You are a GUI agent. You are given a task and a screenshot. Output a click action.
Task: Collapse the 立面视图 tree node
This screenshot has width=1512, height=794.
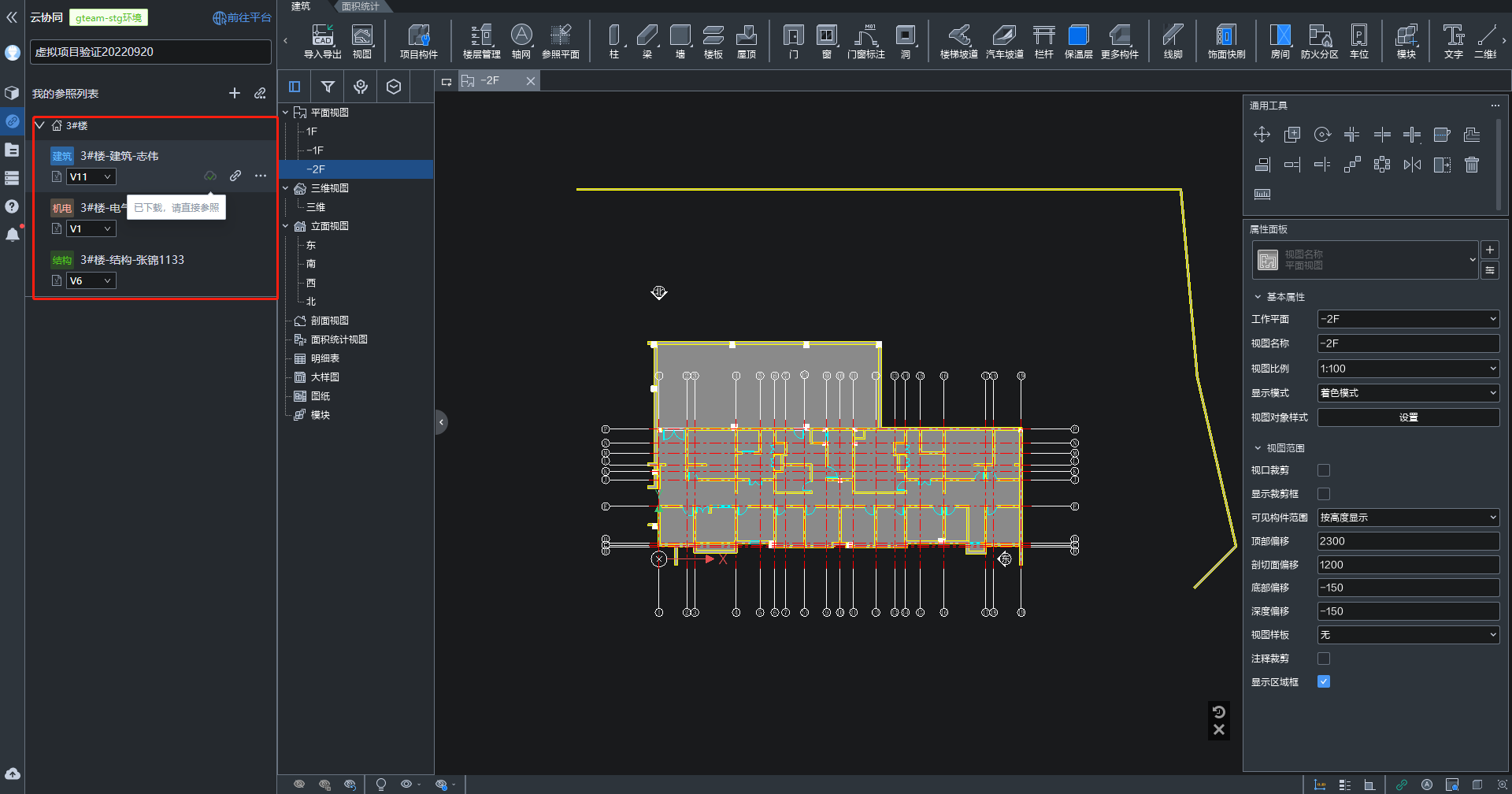[286, 226]
